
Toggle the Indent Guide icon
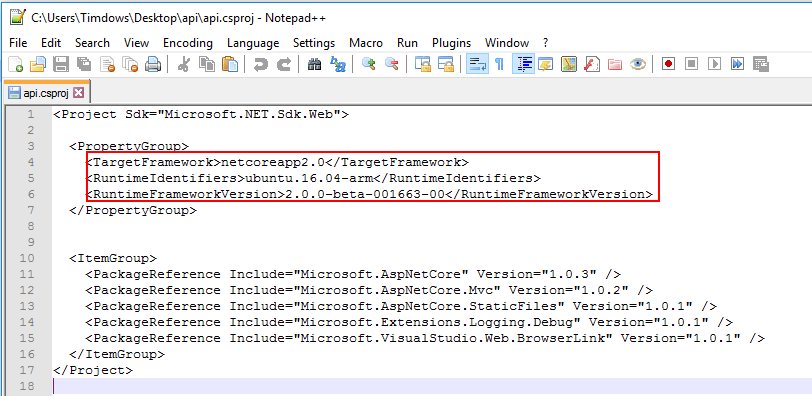524,64
